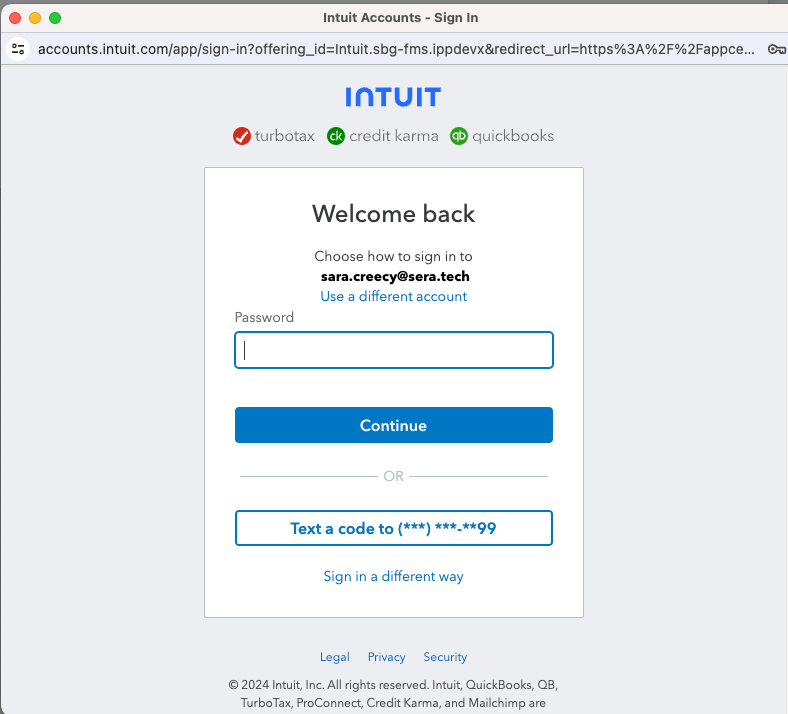This screenshot has height=714, width=788.
Task: Choose Text a code to phone option
Action: [394, 528]
